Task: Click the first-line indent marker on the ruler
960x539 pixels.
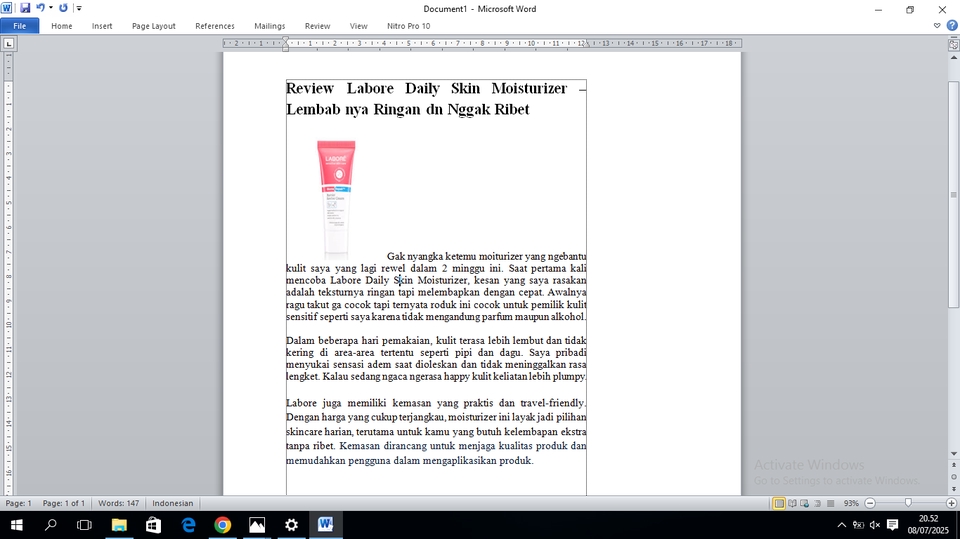Action: pyautogui.click(x=286, y=40)
